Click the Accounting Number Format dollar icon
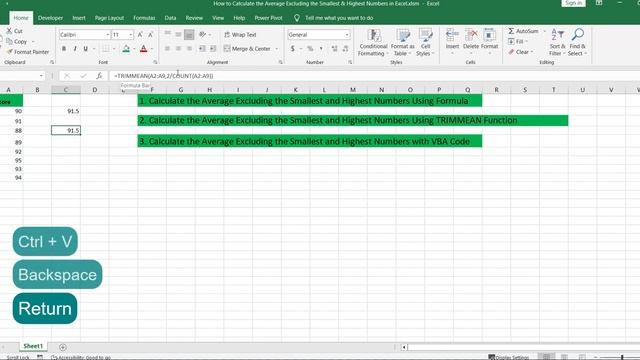The height and width of the screenshot is (360, 640). click(293, 49)
